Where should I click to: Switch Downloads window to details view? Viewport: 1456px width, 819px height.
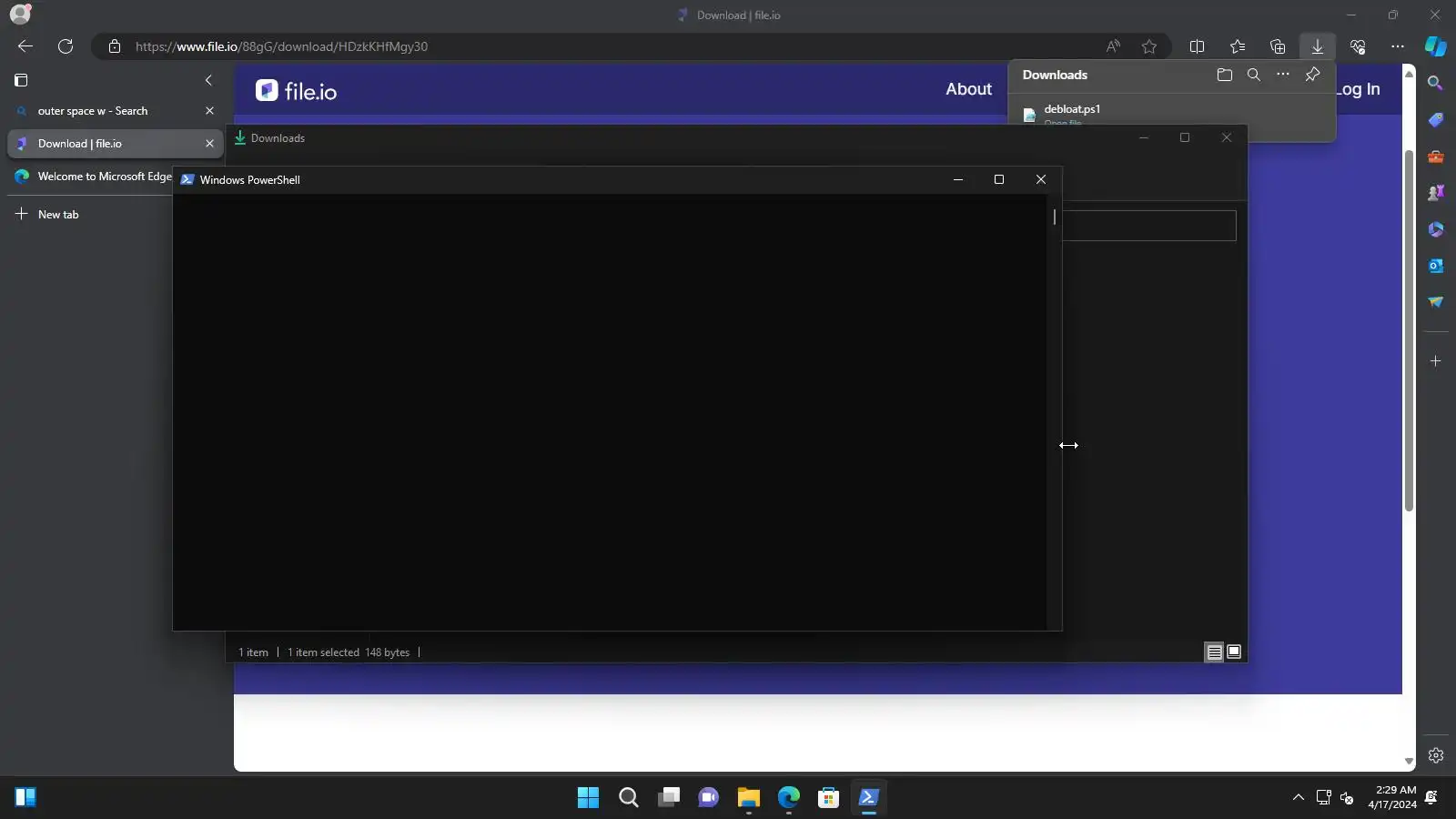(1214, 652)
